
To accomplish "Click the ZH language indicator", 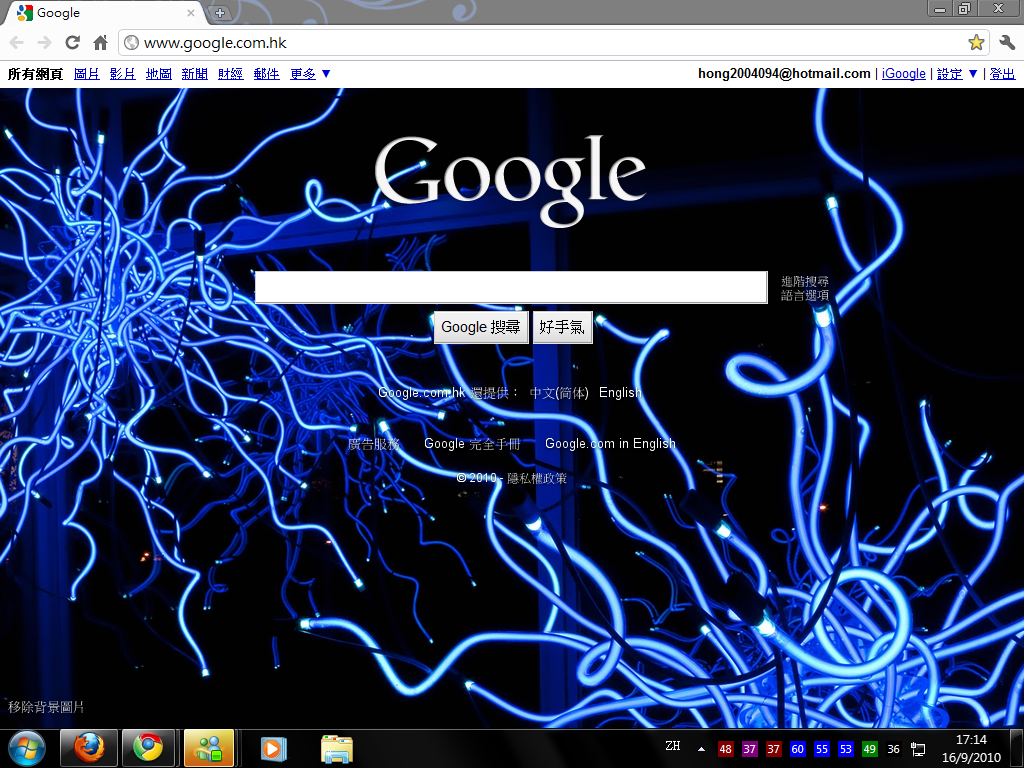I will (x=673, y=746).
